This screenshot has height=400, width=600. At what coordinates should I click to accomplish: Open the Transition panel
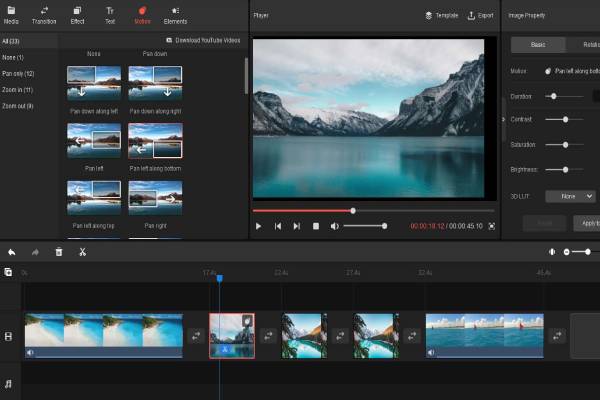[44, 14]
